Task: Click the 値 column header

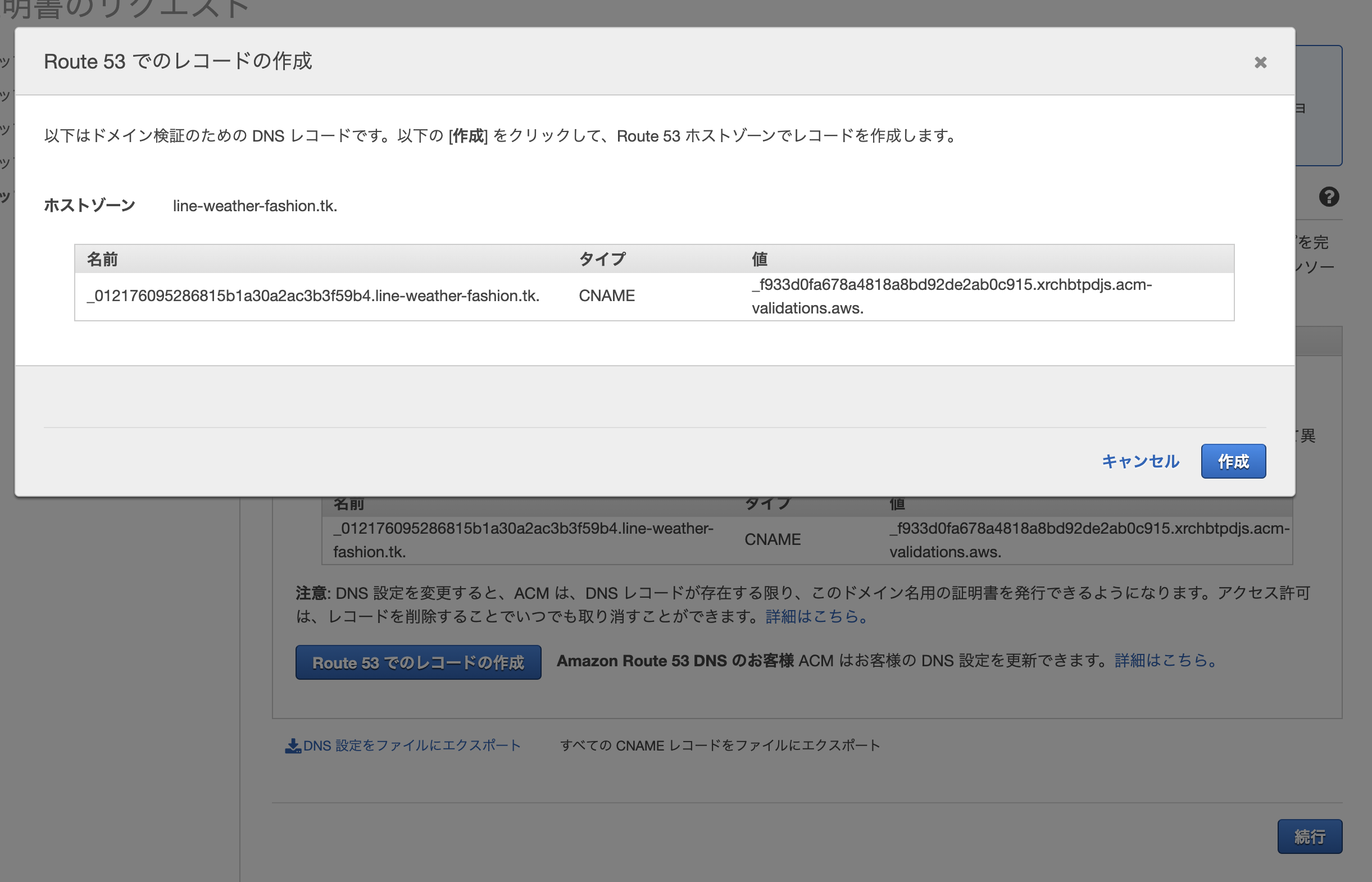Action: (760, 258)
